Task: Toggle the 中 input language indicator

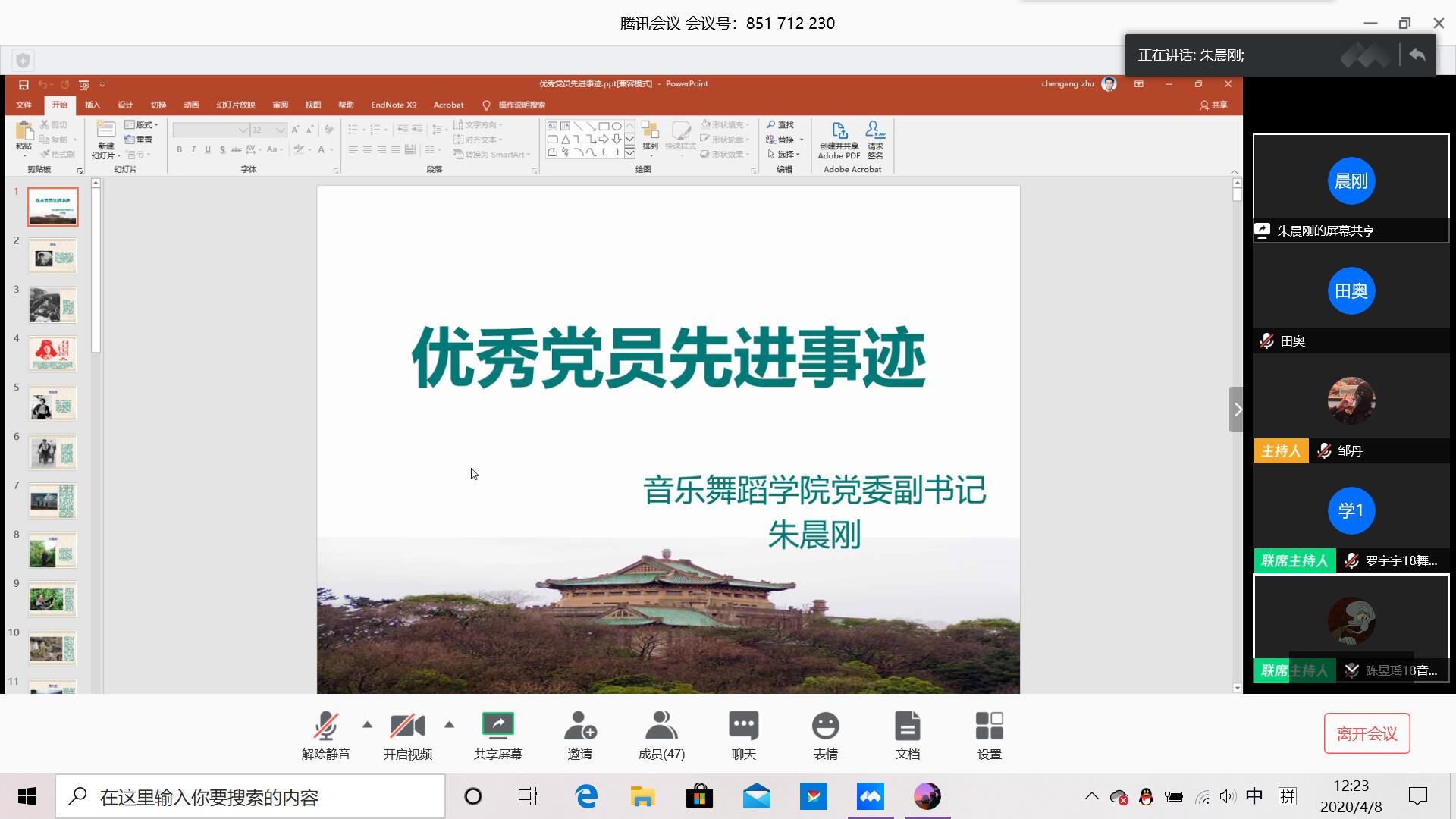Action: point(1254,796)
